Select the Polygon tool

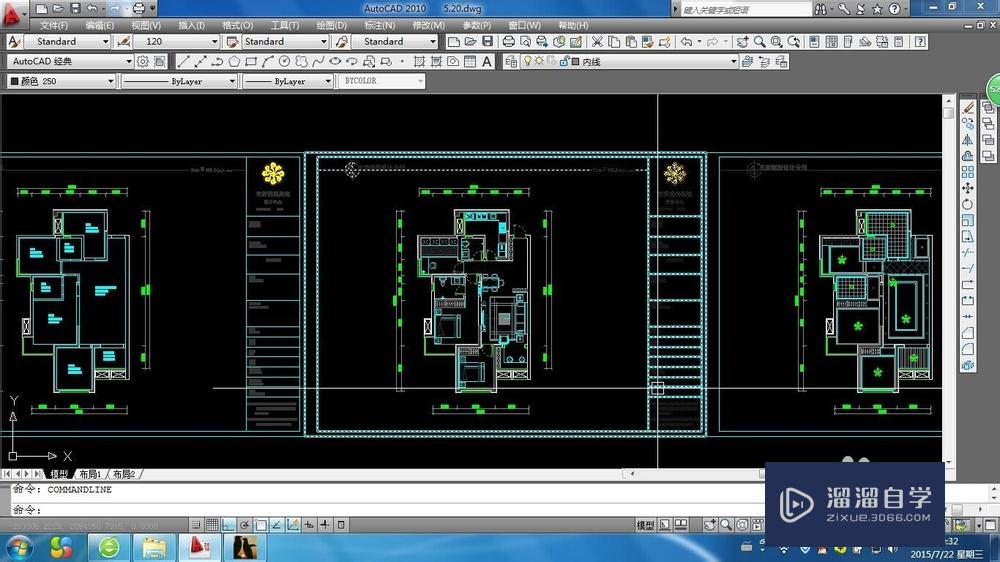234,61
